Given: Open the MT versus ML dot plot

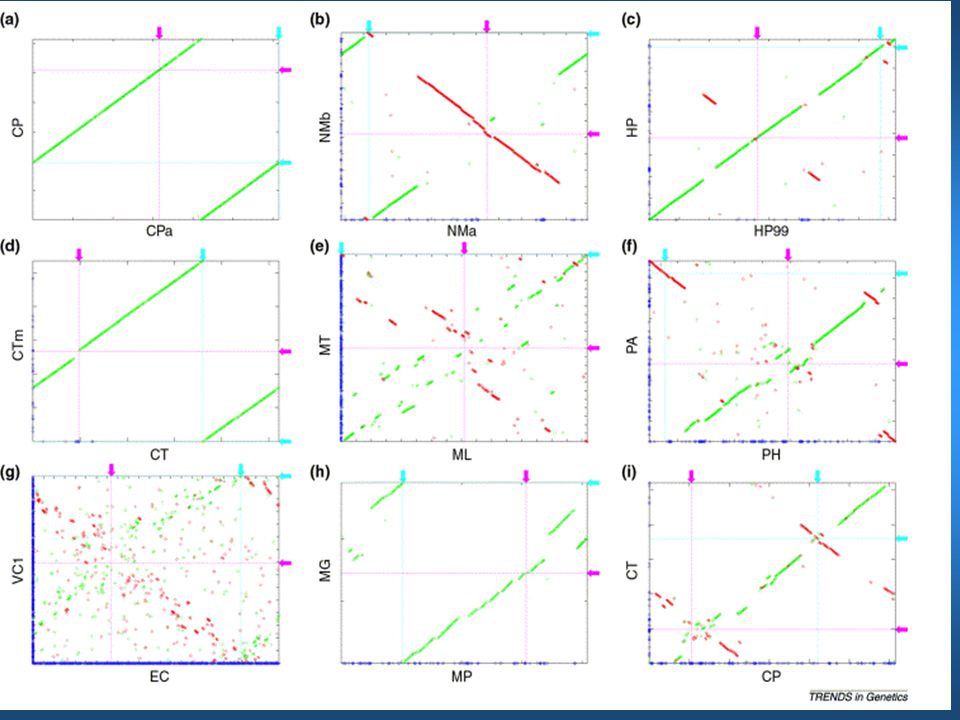Looking at the screenshot, I should pos(464,348).
